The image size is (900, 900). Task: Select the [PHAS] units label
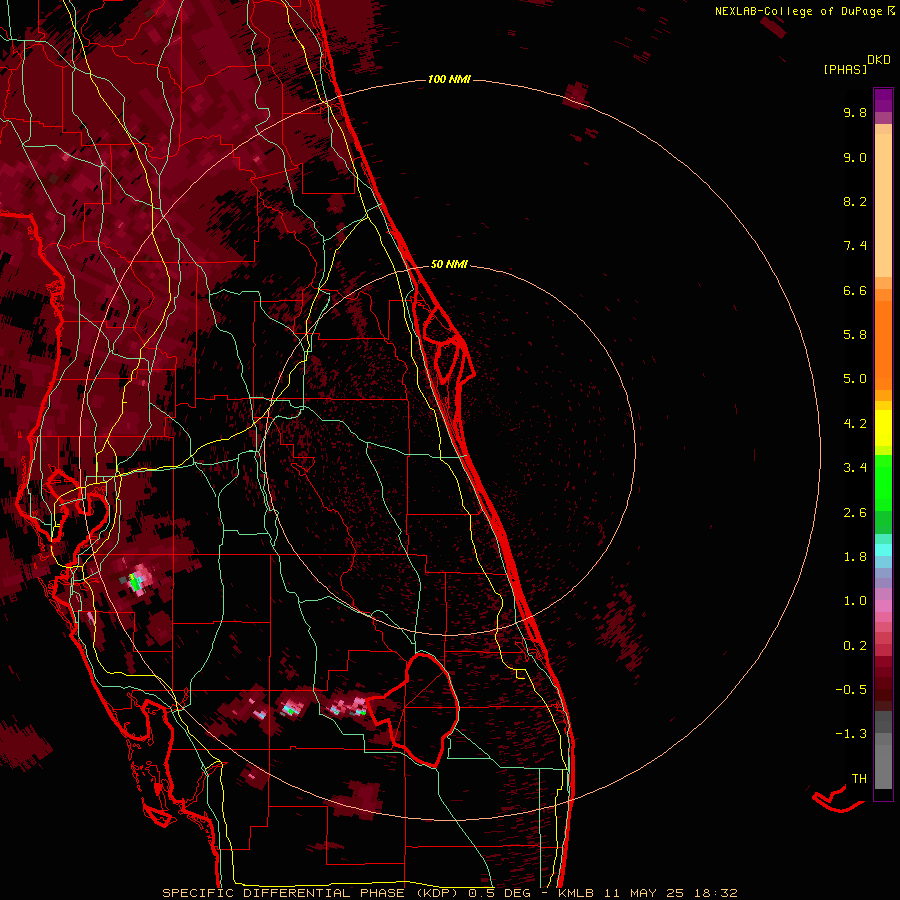click(x=845, y=70)
